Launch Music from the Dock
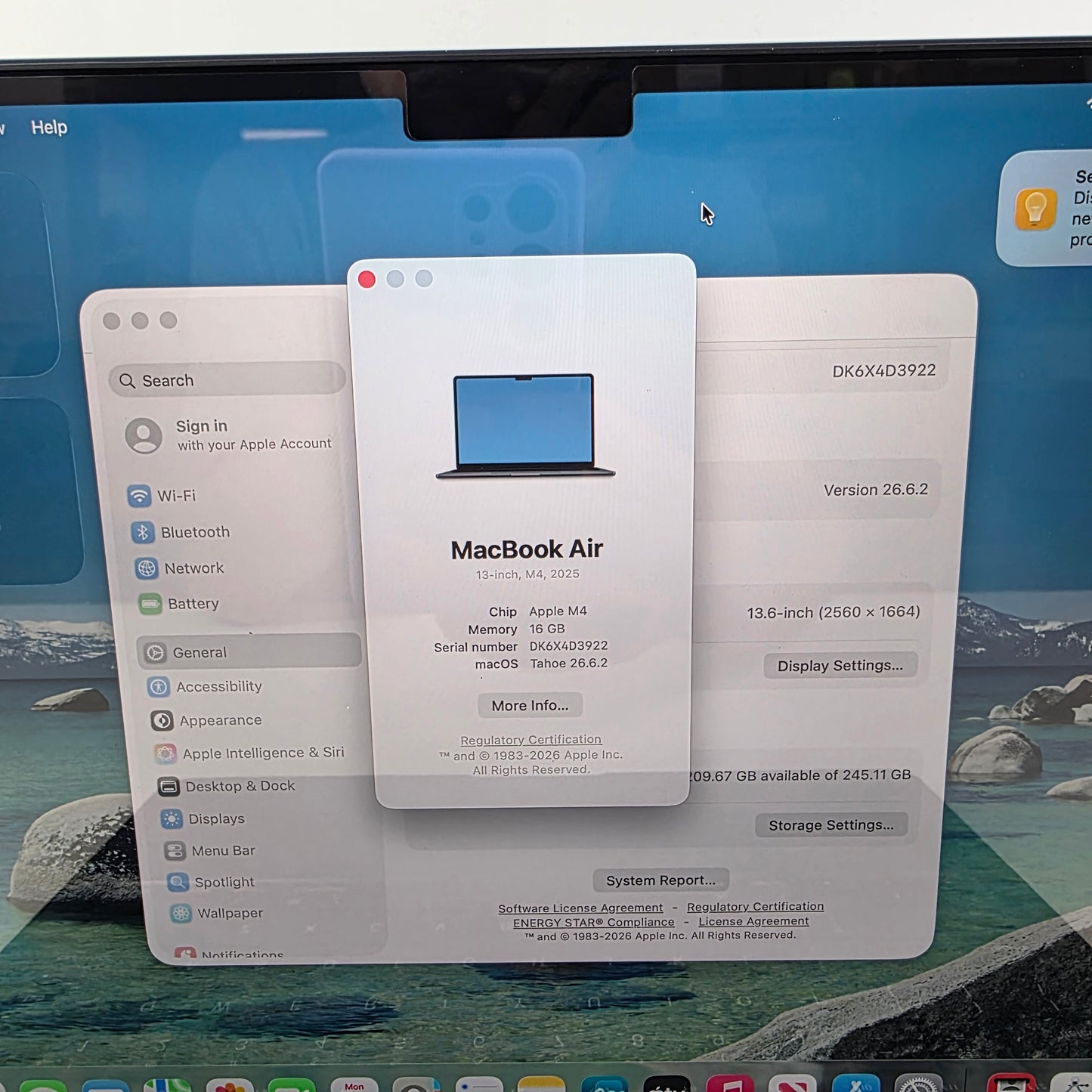Screen dimensions: 1092x1092 (730, 1085)
